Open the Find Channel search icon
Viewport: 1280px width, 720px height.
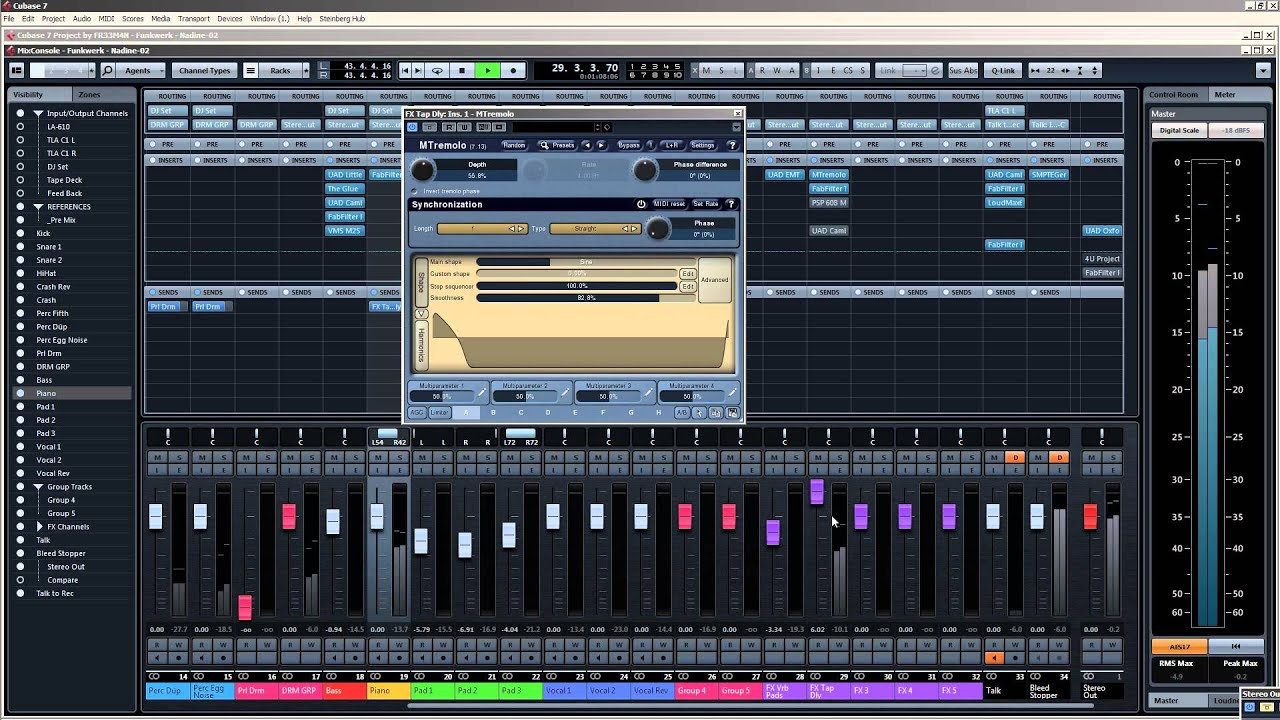(108, 70)
